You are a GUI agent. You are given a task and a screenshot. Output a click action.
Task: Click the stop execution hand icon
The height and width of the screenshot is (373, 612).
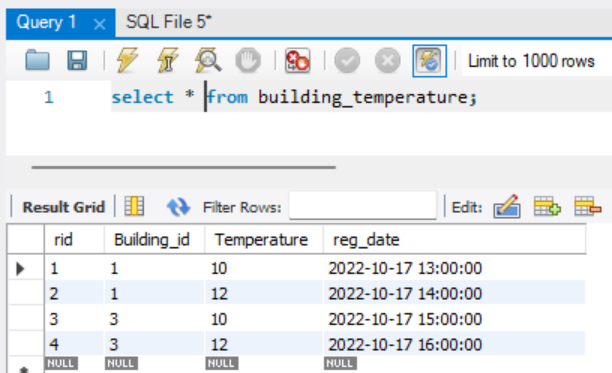248,60
